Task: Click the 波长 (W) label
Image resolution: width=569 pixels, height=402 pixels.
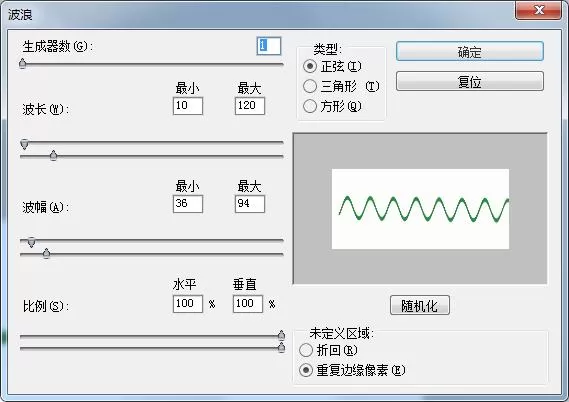Action: 46,109
